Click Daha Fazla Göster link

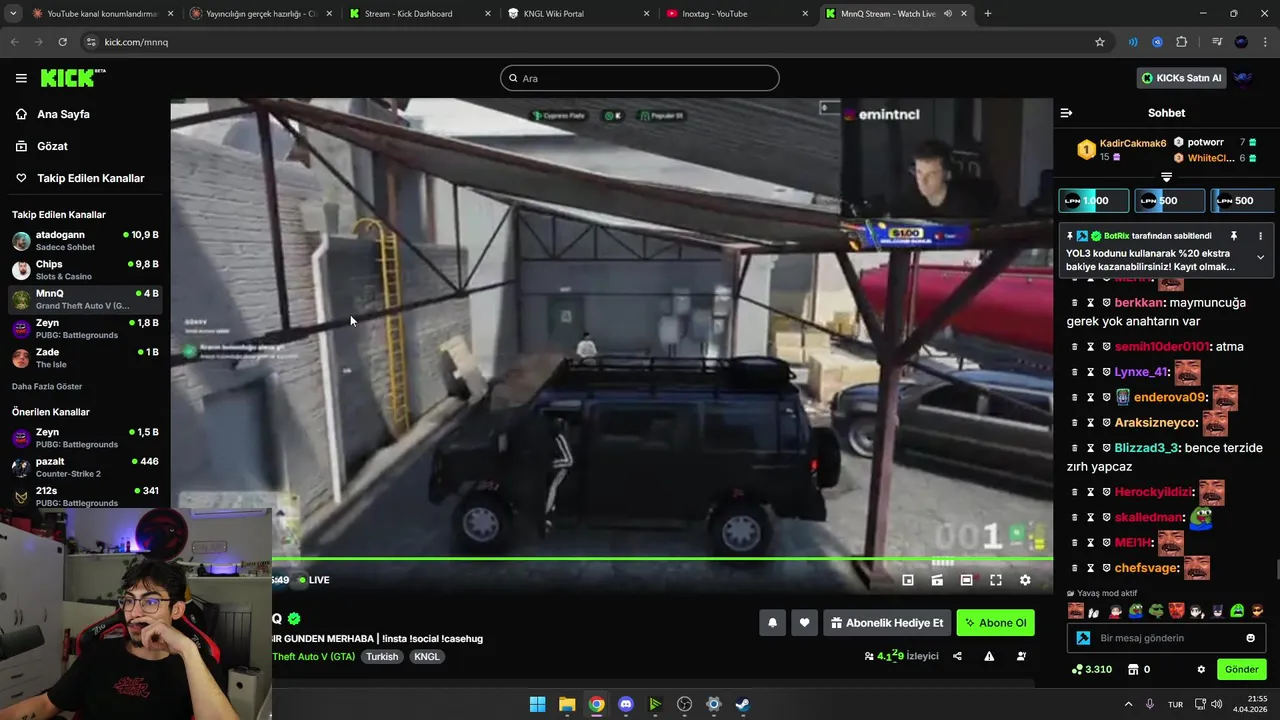47,386
